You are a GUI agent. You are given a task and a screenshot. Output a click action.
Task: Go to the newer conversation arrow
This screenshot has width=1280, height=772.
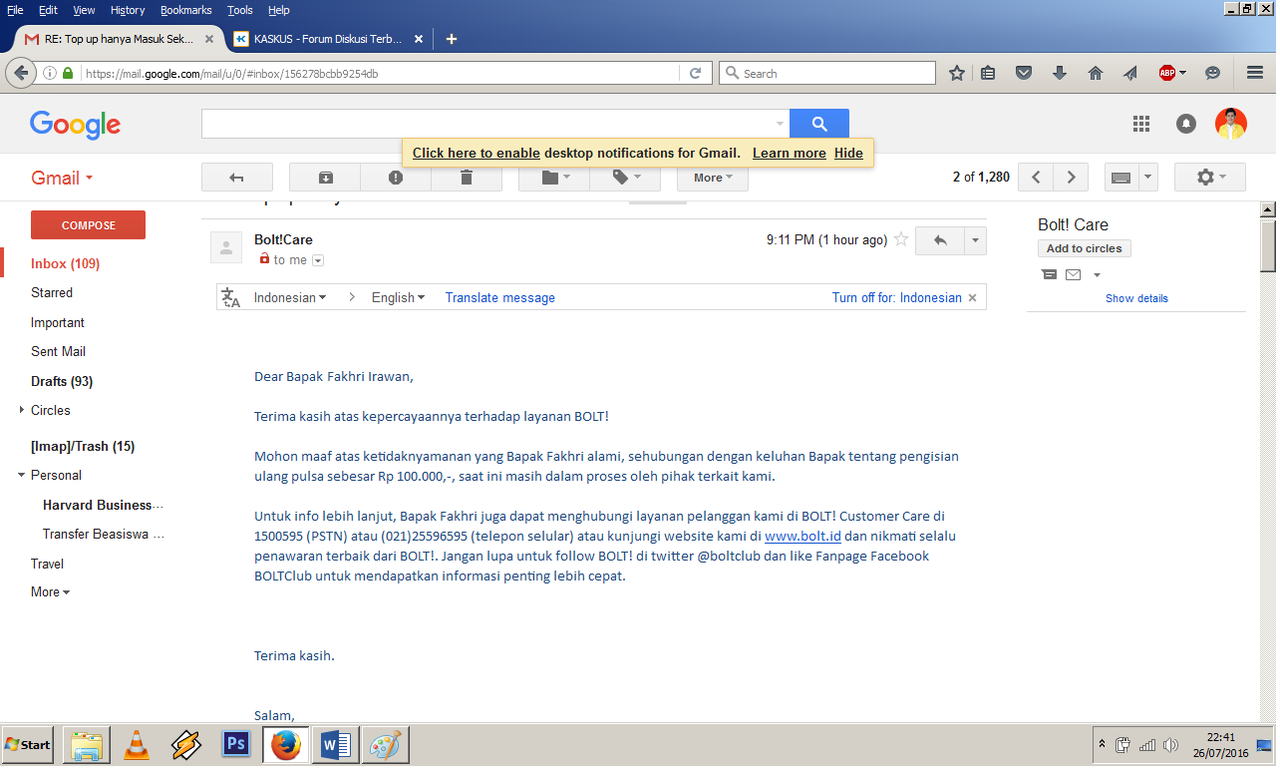pos(1036,177)
